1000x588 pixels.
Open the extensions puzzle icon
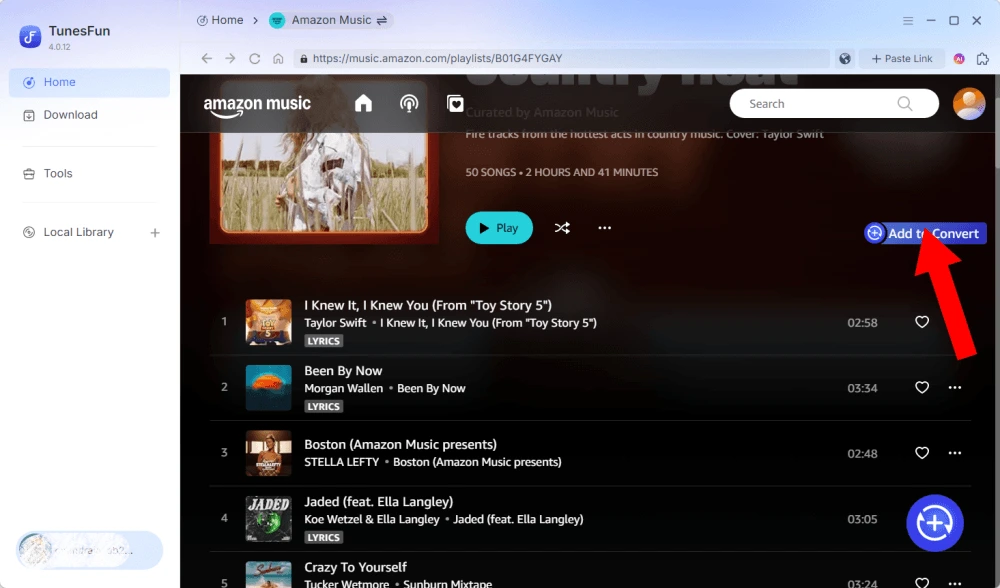(x=983, y=59)
